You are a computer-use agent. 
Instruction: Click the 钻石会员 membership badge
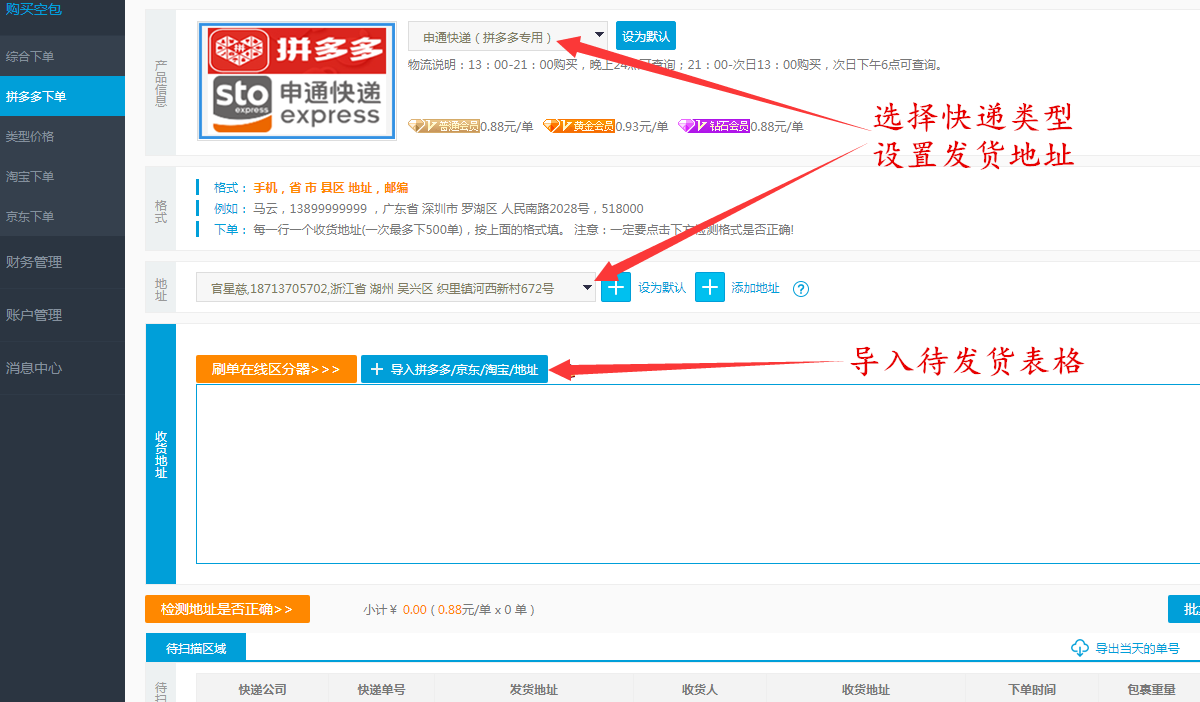(x=713, y=126)
